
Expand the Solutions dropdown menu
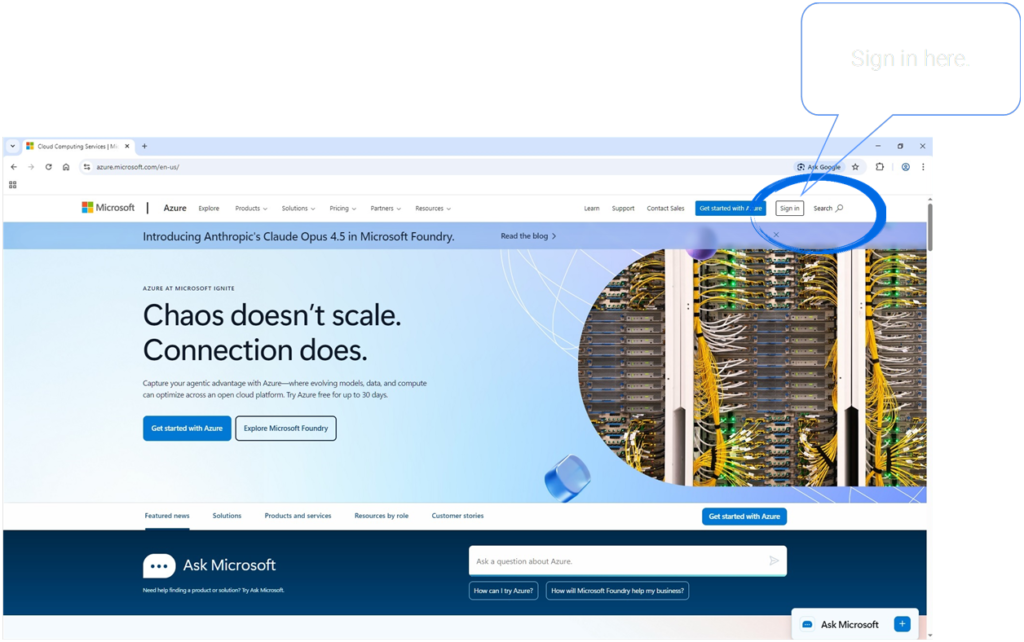(298, 209)
